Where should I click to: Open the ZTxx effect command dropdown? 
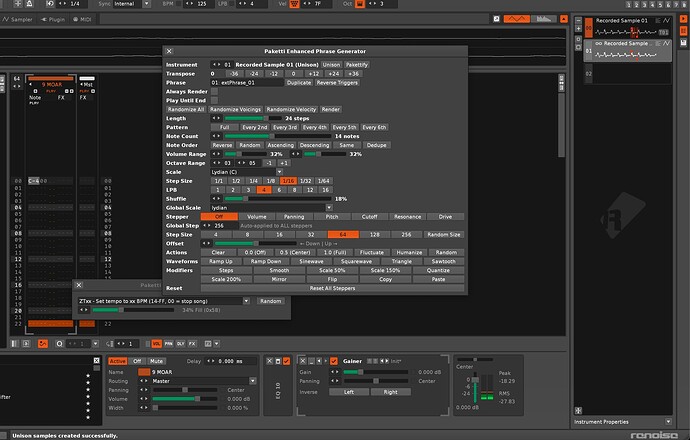[164, 301]
